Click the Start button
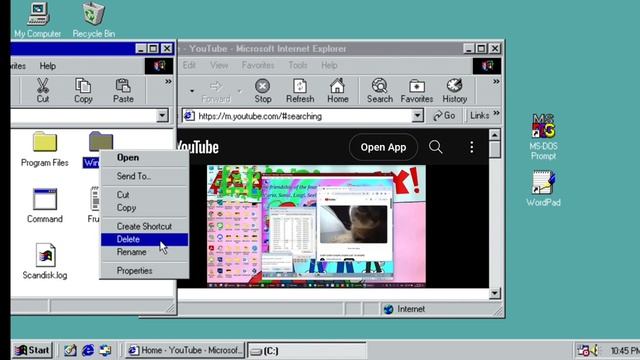Image resolution: width=640 pixels, height=360 pixels. click(32, 350)
